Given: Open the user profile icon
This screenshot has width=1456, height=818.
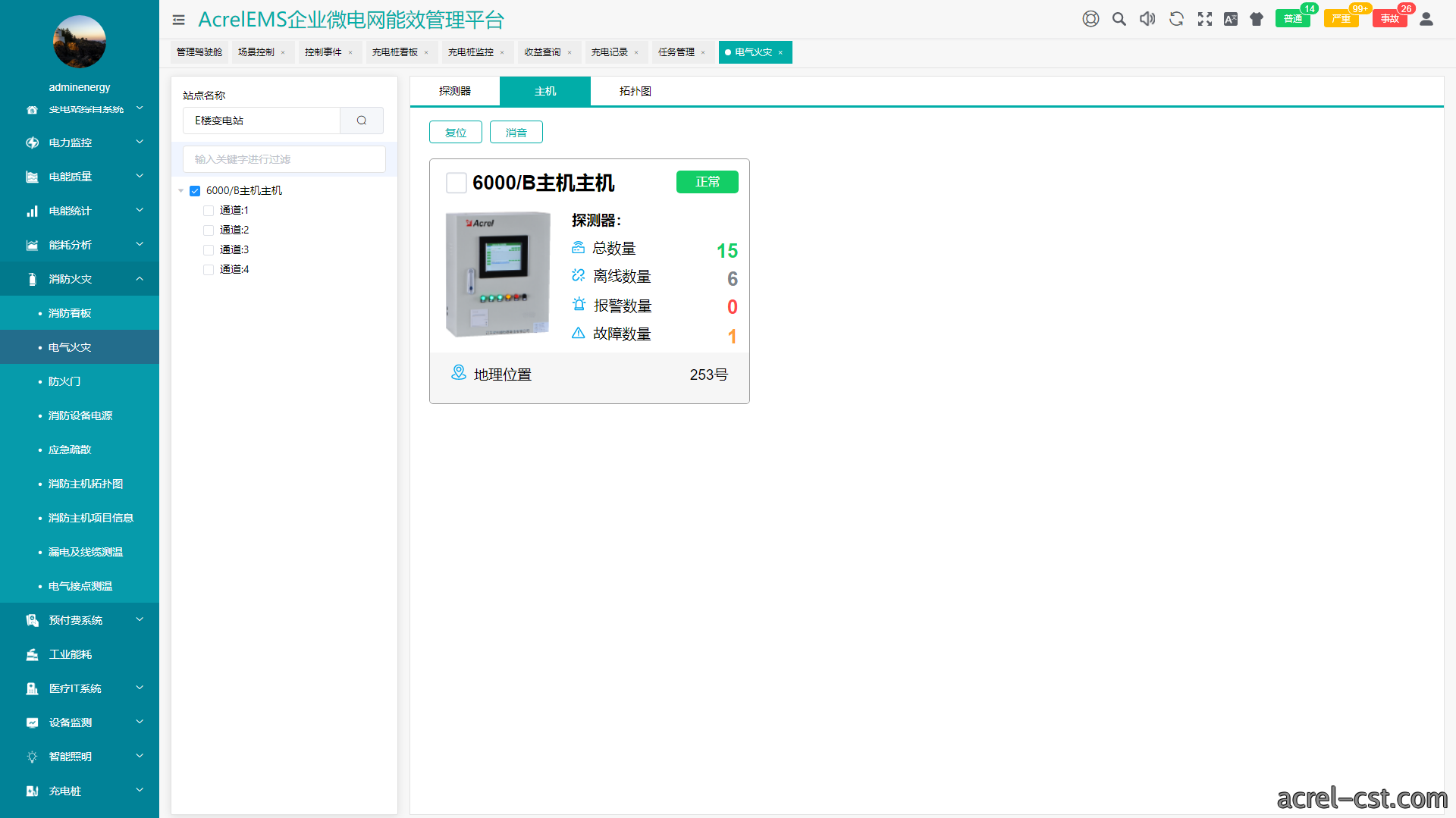Looking at the screenshot, I should click(x=1426, y=19).
